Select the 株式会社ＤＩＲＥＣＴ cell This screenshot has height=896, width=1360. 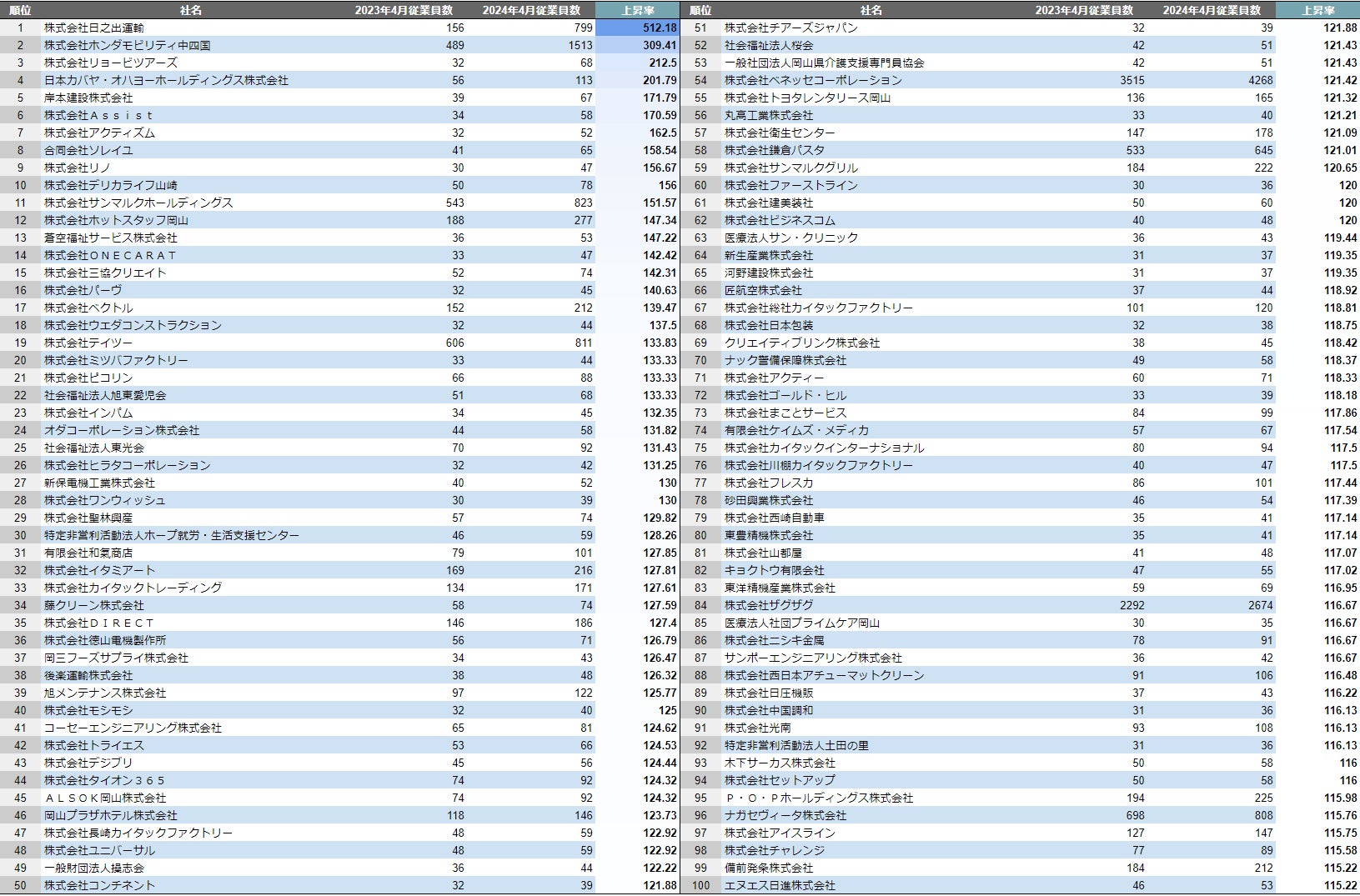(99, 623)
